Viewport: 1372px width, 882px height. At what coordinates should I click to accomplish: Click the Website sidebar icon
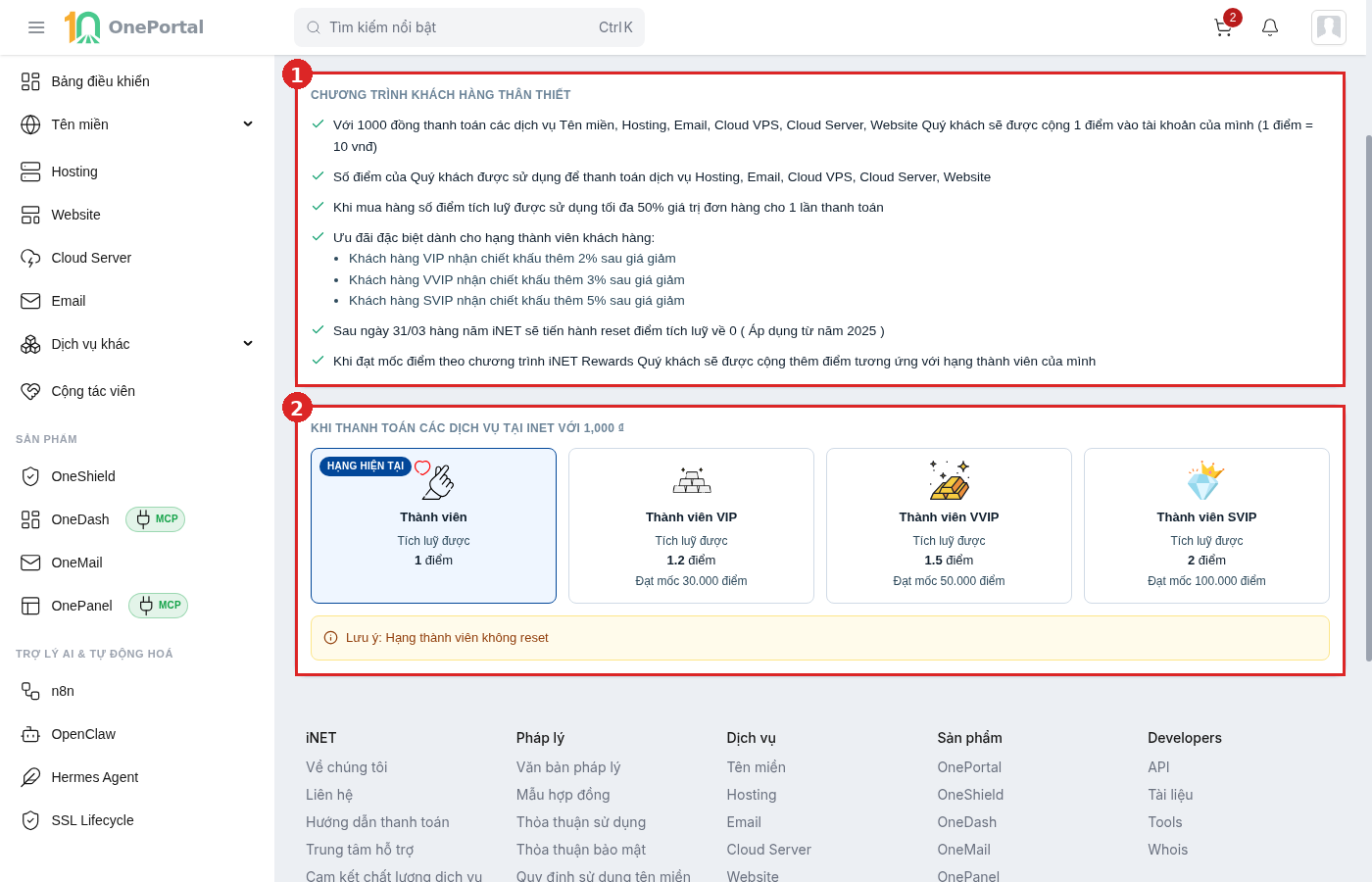(30, 215)
